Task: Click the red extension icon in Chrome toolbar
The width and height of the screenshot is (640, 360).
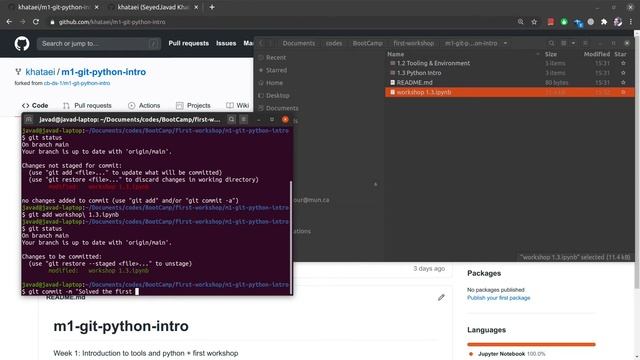Action: (551, 22)
